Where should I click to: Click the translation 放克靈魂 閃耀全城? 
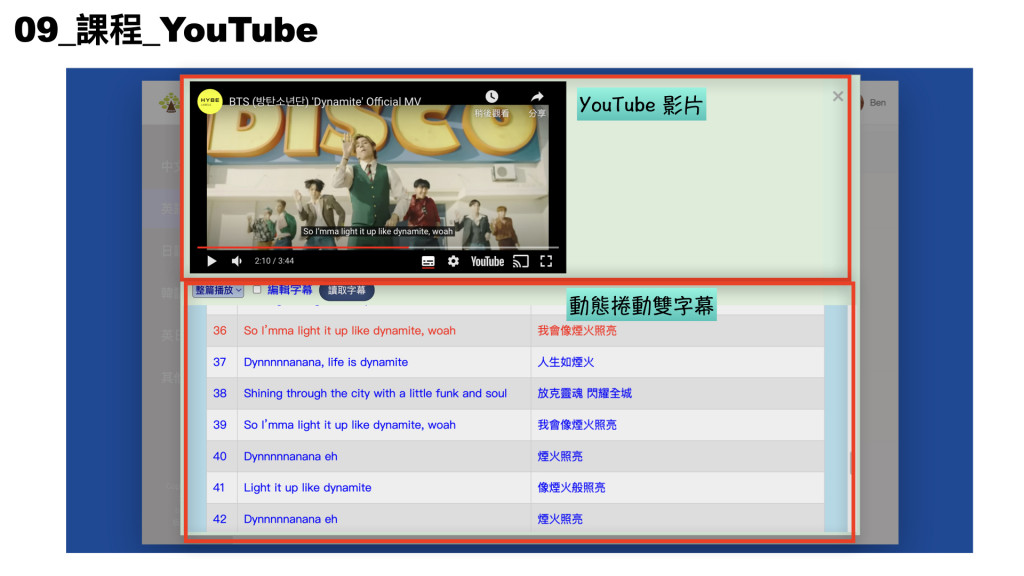coord(584,393)
